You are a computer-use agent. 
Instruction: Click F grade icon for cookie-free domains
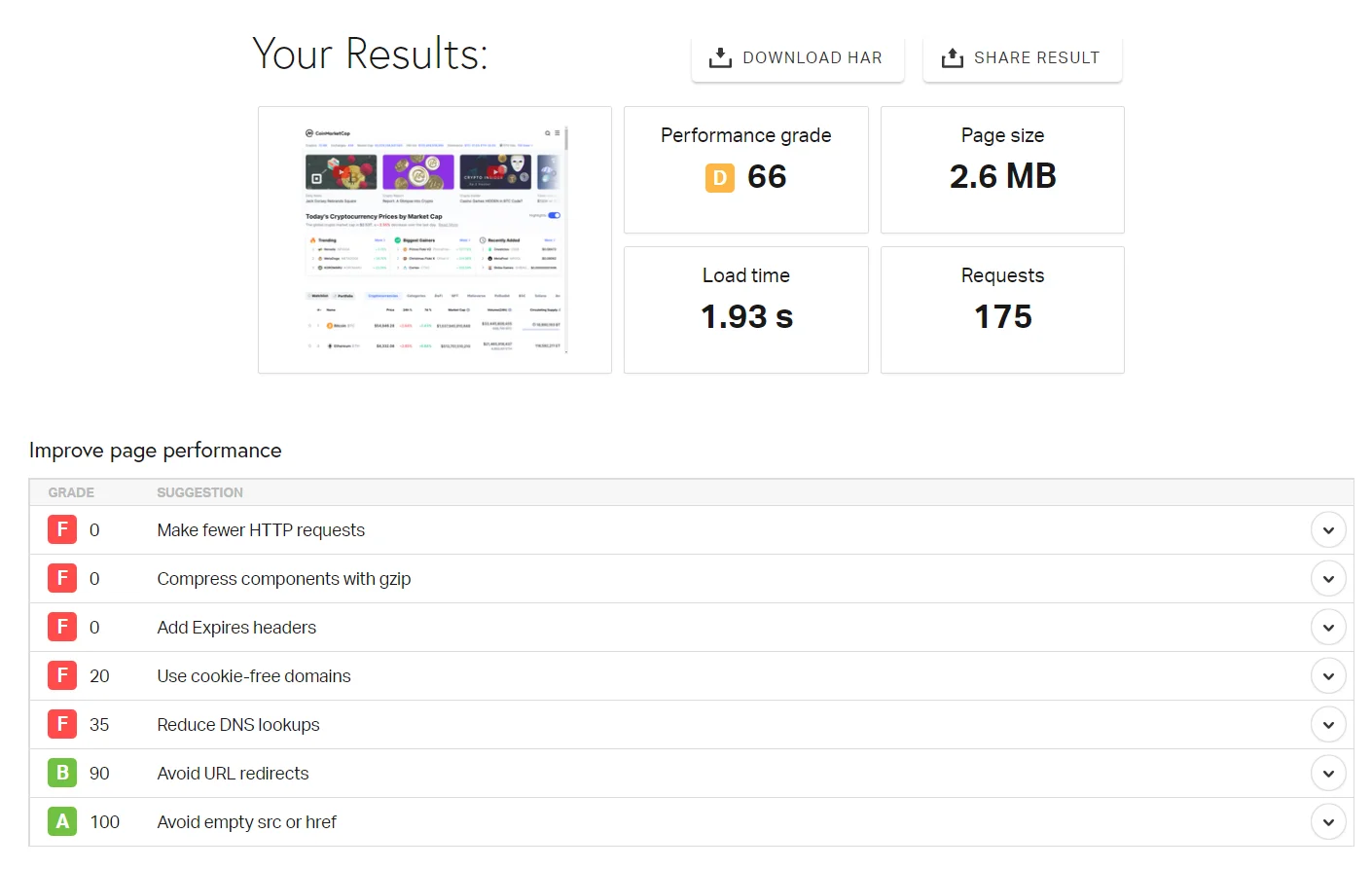coord(62,676)
